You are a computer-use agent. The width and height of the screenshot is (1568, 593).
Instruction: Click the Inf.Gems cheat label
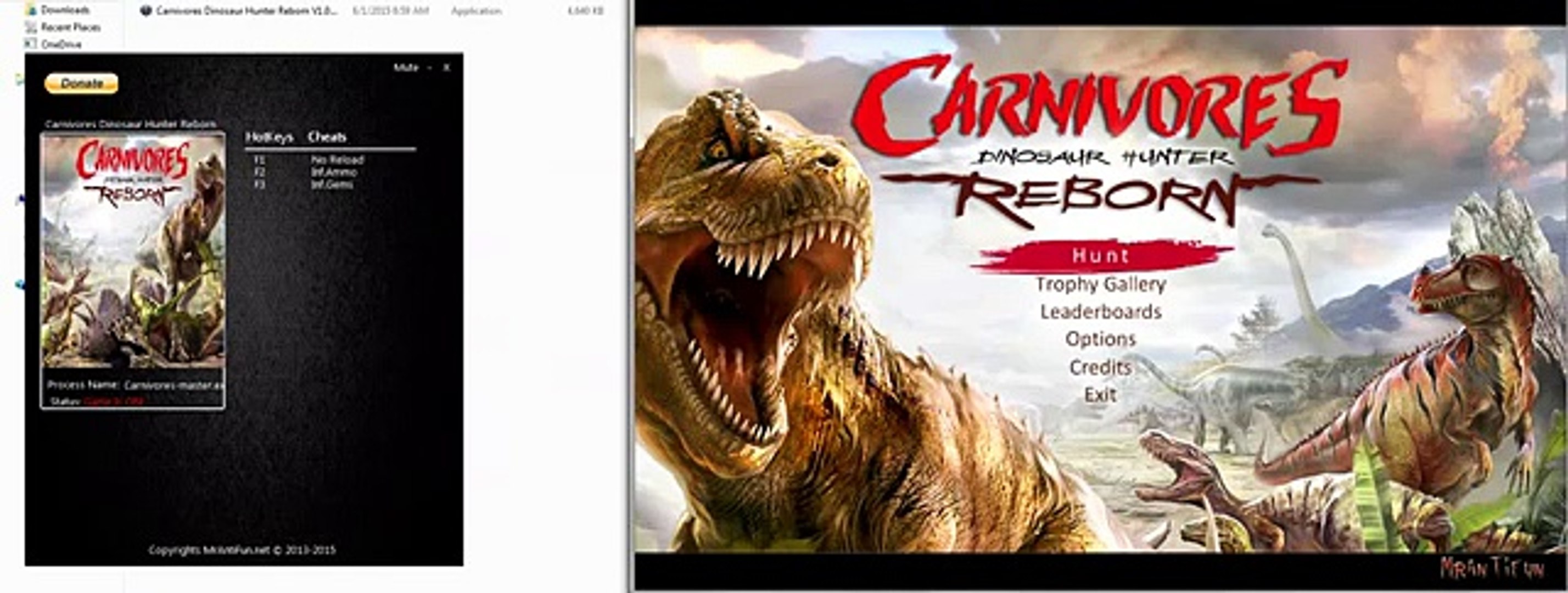click(x=332, y=184)
